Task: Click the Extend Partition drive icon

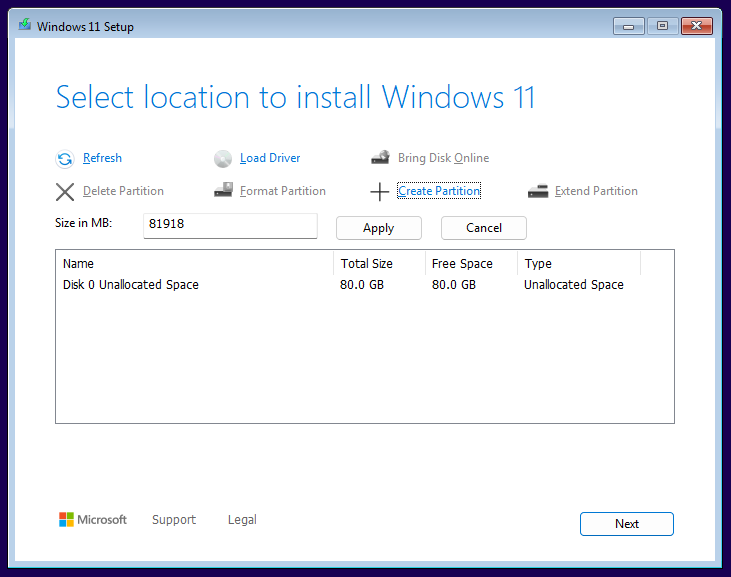Action: point(538,191)
